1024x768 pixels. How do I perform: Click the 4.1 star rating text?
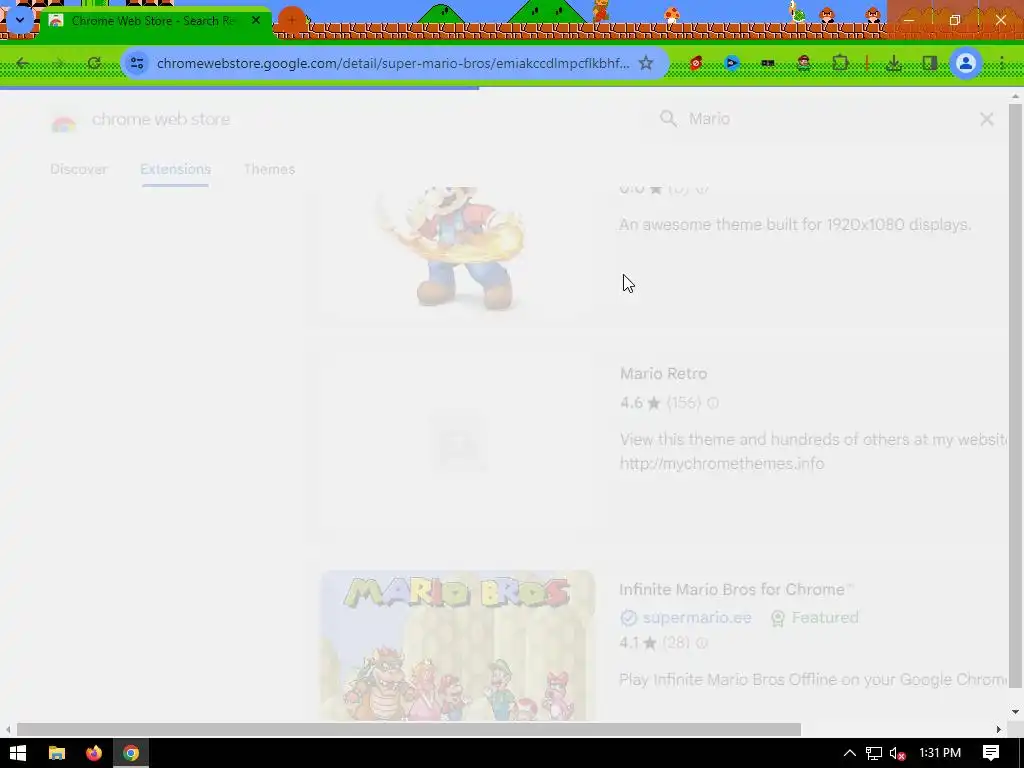tap(638, 643)
